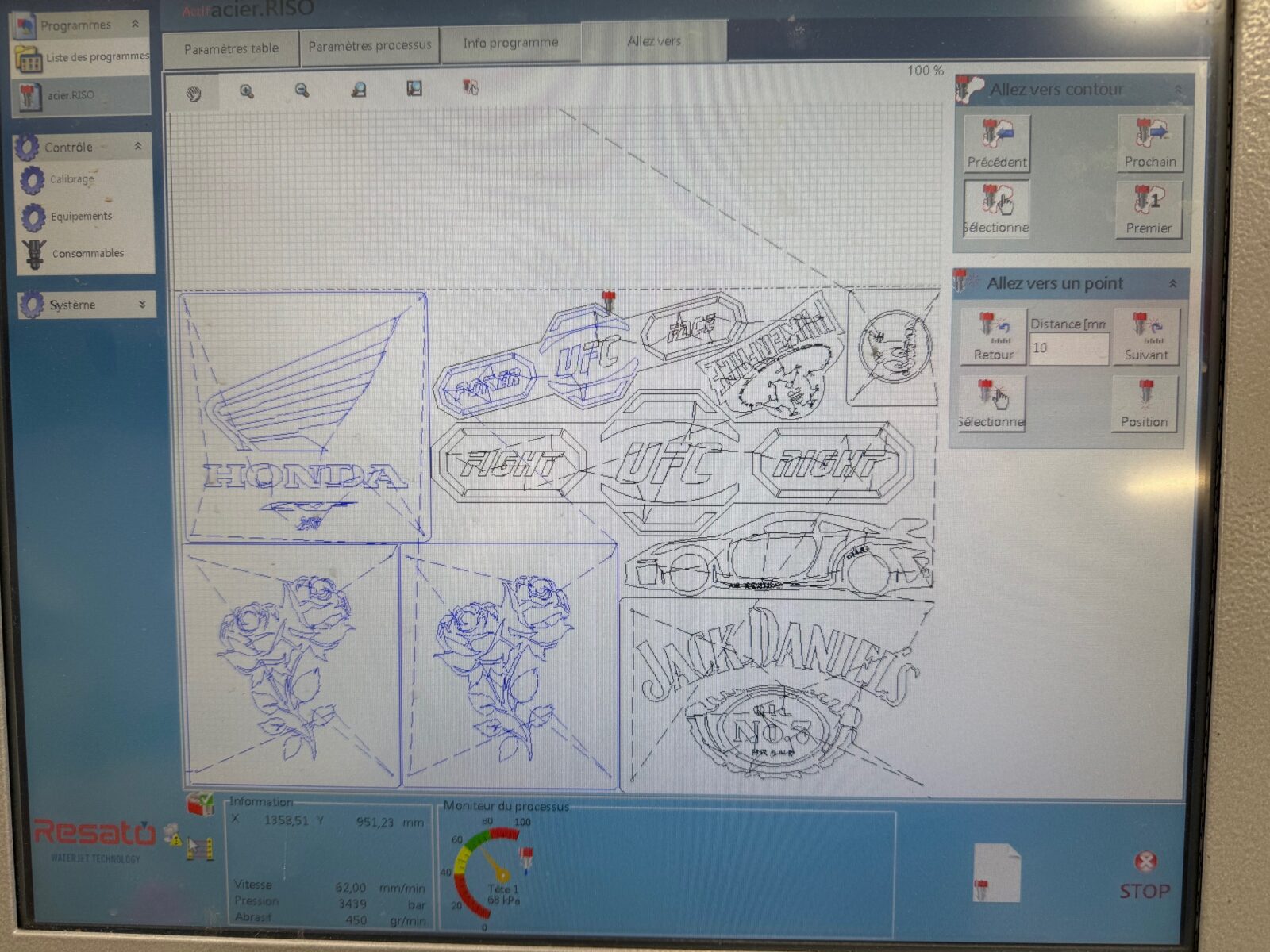Click the Distance input field
Image resolution: width=1270 pixels, height=952 pixels.
pyautogui.click(x=1068, y=348)
